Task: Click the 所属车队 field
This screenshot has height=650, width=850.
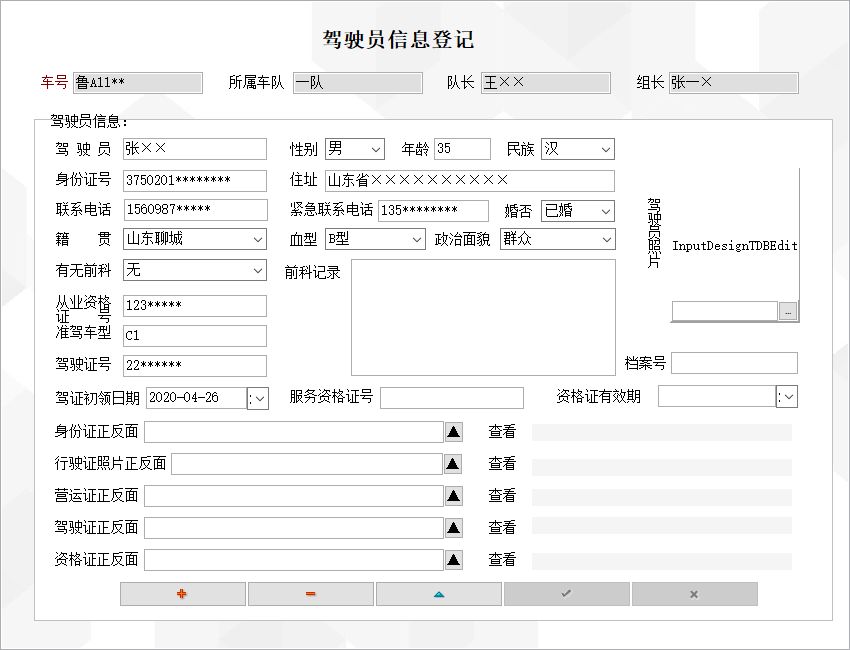Action: point(358,83)
